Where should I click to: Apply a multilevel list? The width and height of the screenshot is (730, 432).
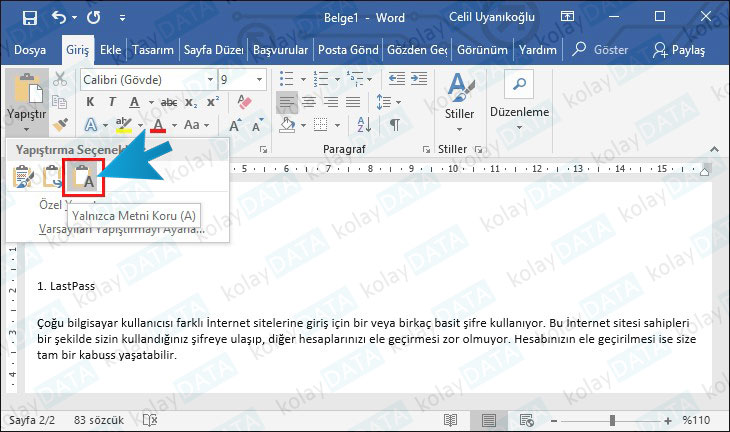point(355,79)
